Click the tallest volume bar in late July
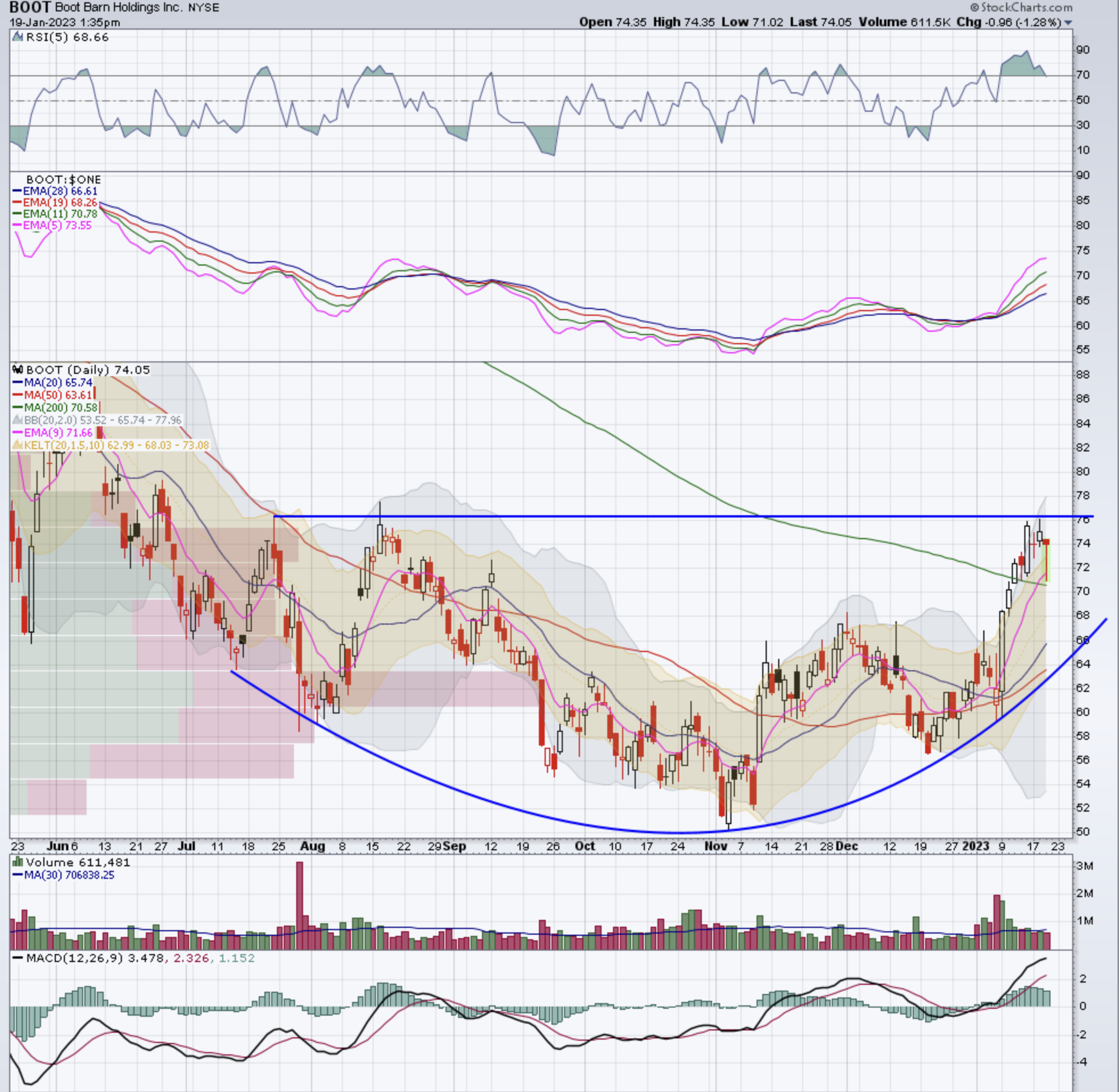Screen dimensions: 1120x1092 tap(299, 906)
